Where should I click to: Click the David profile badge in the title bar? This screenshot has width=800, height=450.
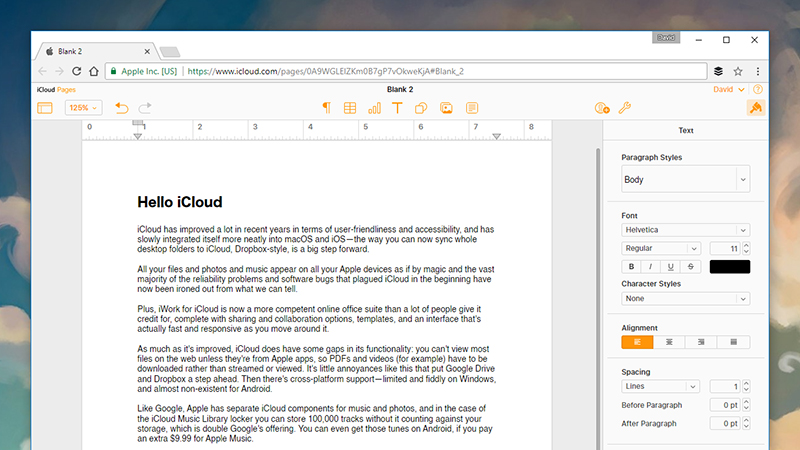pos(666,38)
